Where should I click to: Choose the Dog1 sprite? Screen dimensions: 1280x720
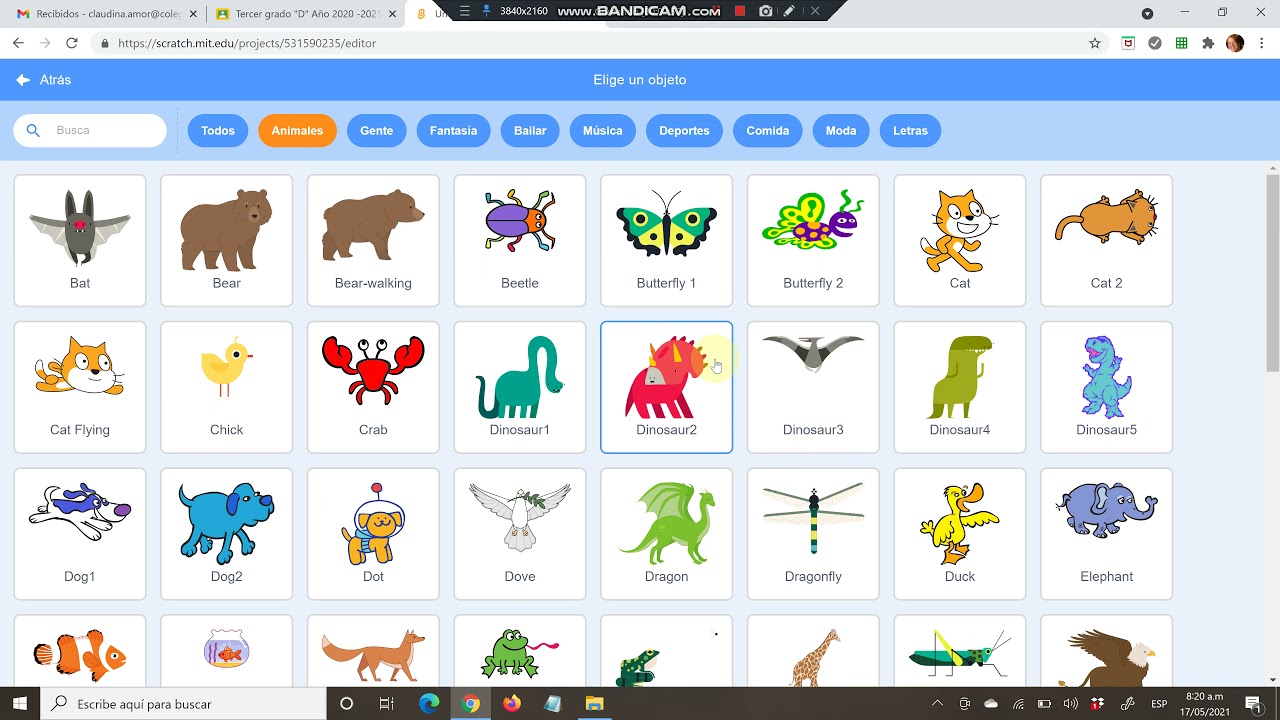click(x=80, y=534)
